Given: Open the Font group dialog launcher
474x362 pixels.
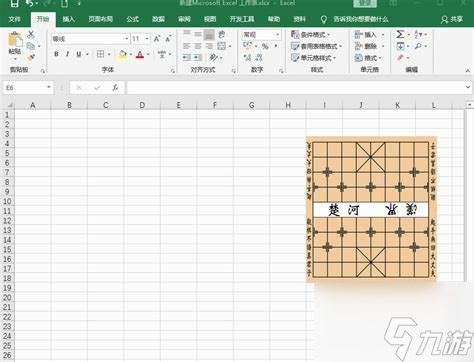Looking at the screenshot, I should [173, 71].
